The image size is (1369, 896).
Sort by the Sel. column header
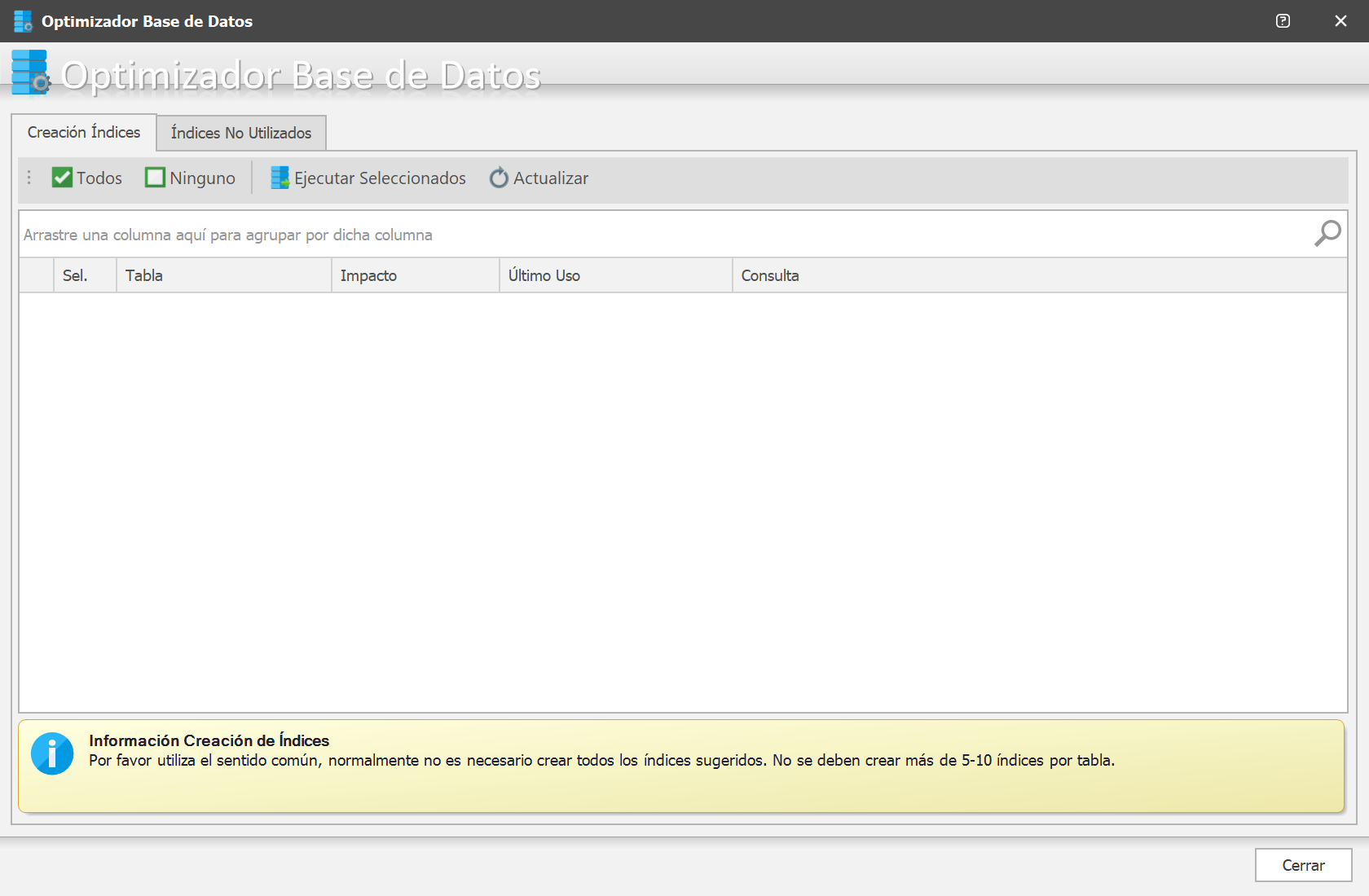(x=85, y=275)
